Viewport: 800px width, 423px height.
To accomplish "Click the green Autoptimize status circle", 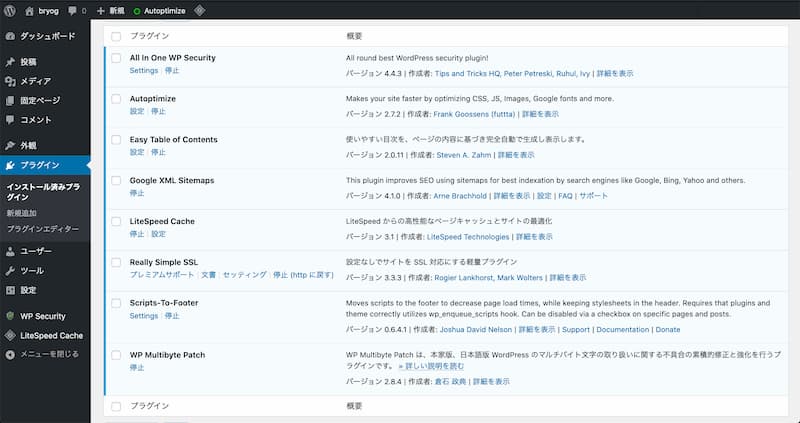I will click(137, 11).
